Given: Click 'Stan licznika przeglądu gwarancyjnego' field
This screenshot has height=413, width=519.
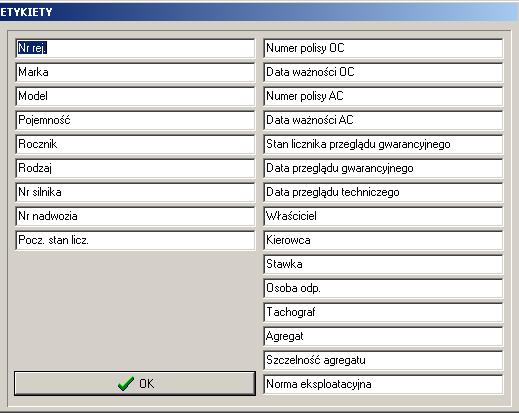Looking at the screenshot, I should [x=383, y=144].
